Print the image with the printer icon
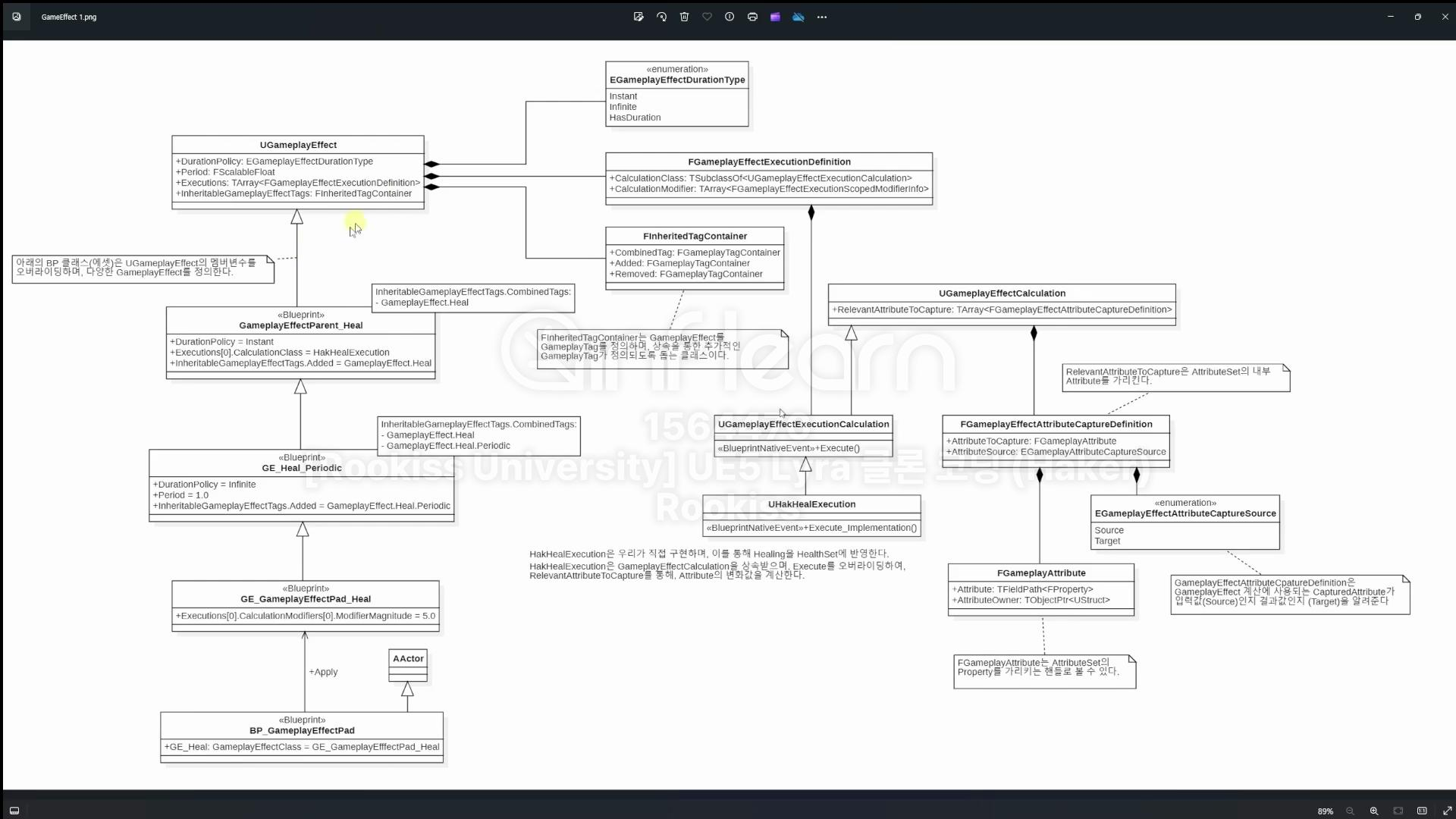This screenshot has width=1456, height=819. [752, 17]
